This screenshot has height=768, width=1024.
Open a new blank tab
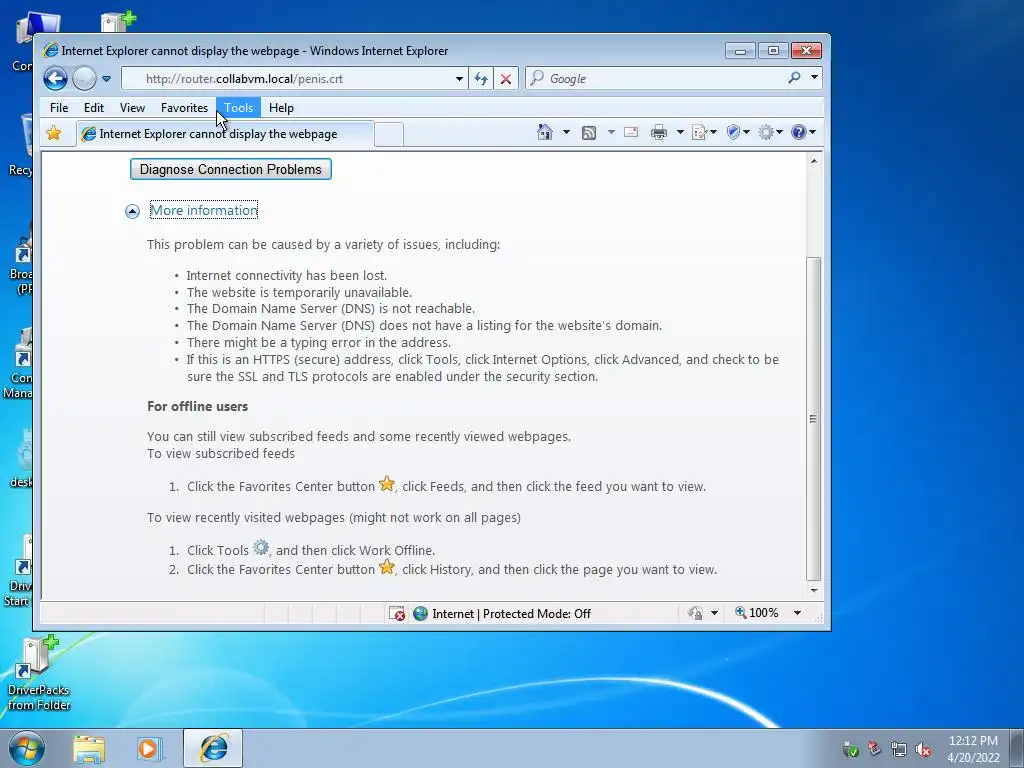click(x=389, y=135)
